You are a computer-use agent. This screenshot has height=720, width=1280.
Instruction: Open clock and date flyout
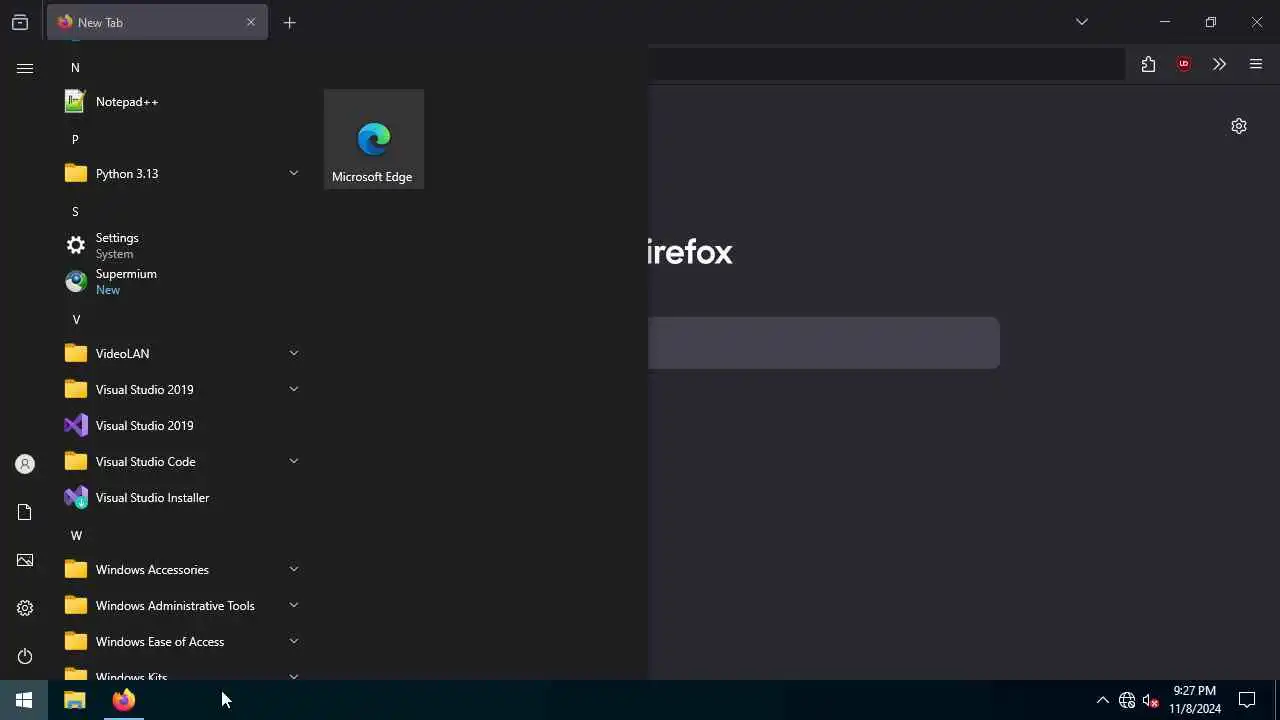click(x=1195, y=700)
